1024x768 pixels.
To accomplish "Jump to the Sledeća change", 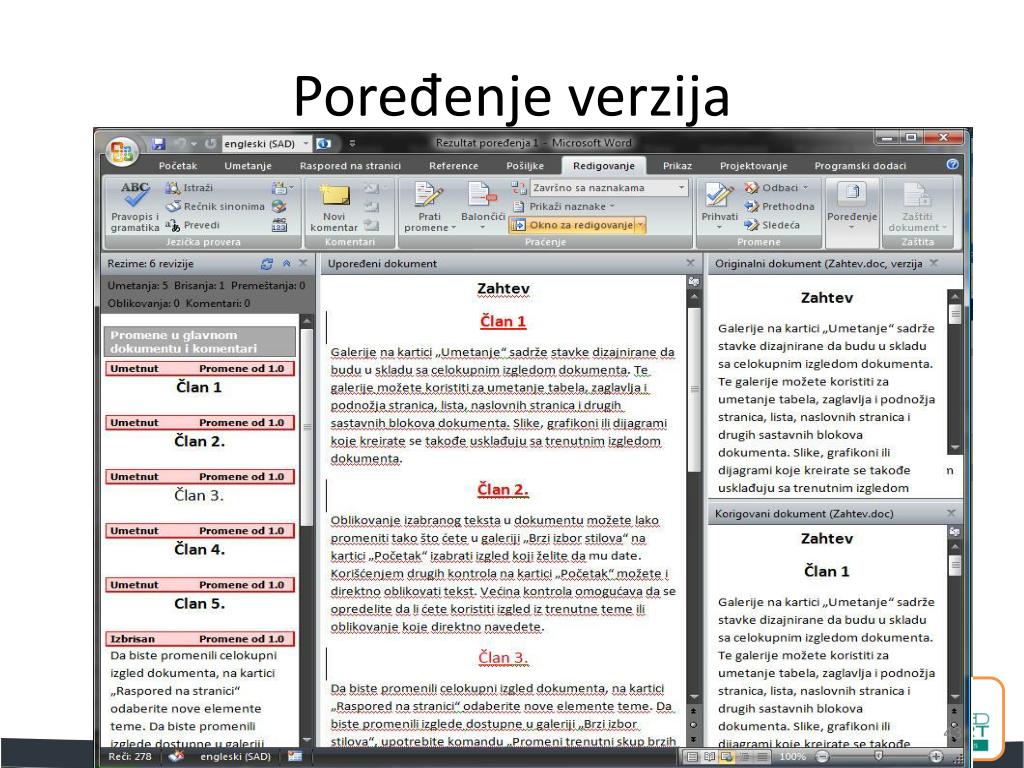I will pos(772,225).
